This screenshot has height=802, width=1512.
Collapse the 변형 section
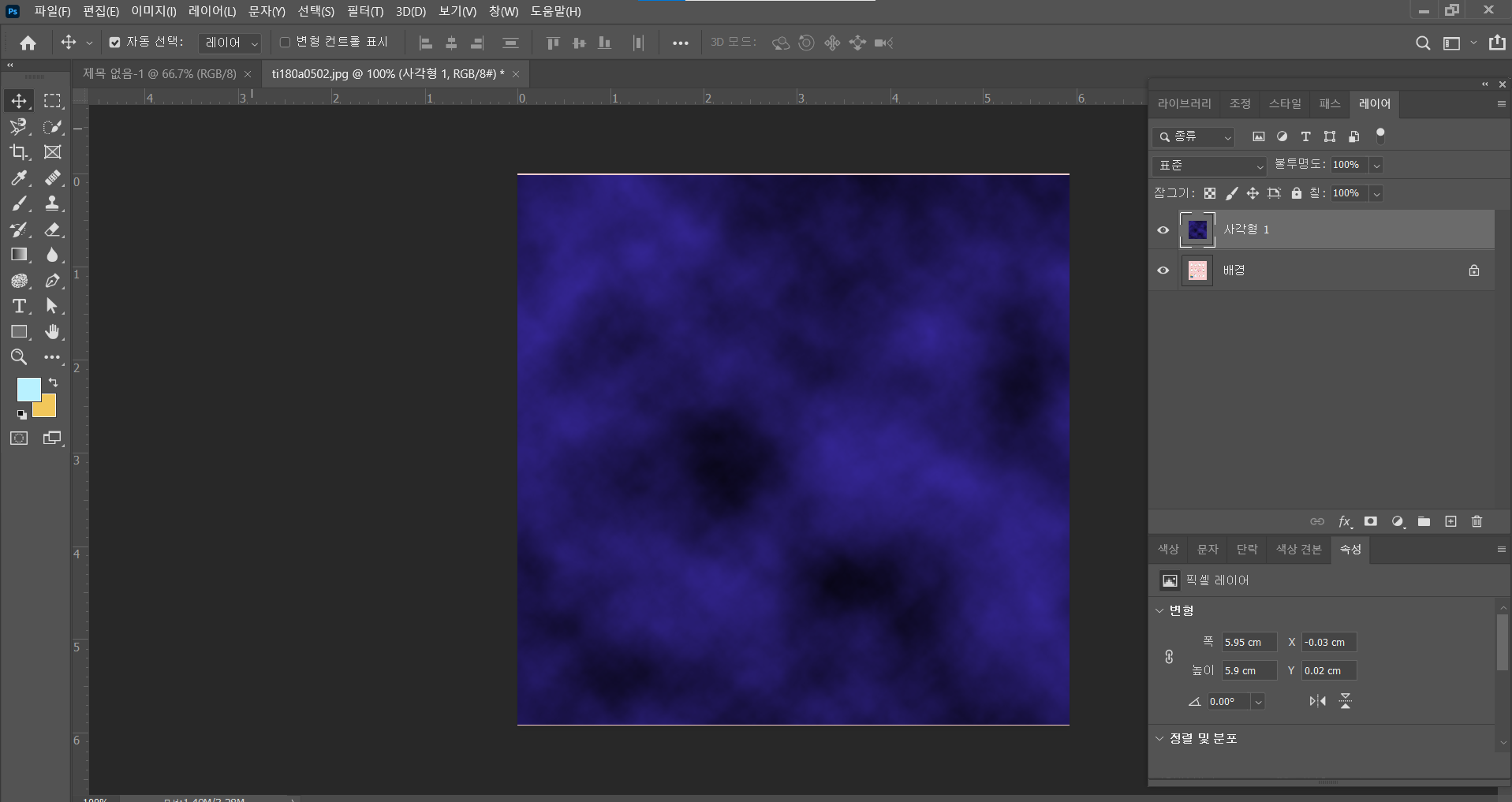(1159, 610)
